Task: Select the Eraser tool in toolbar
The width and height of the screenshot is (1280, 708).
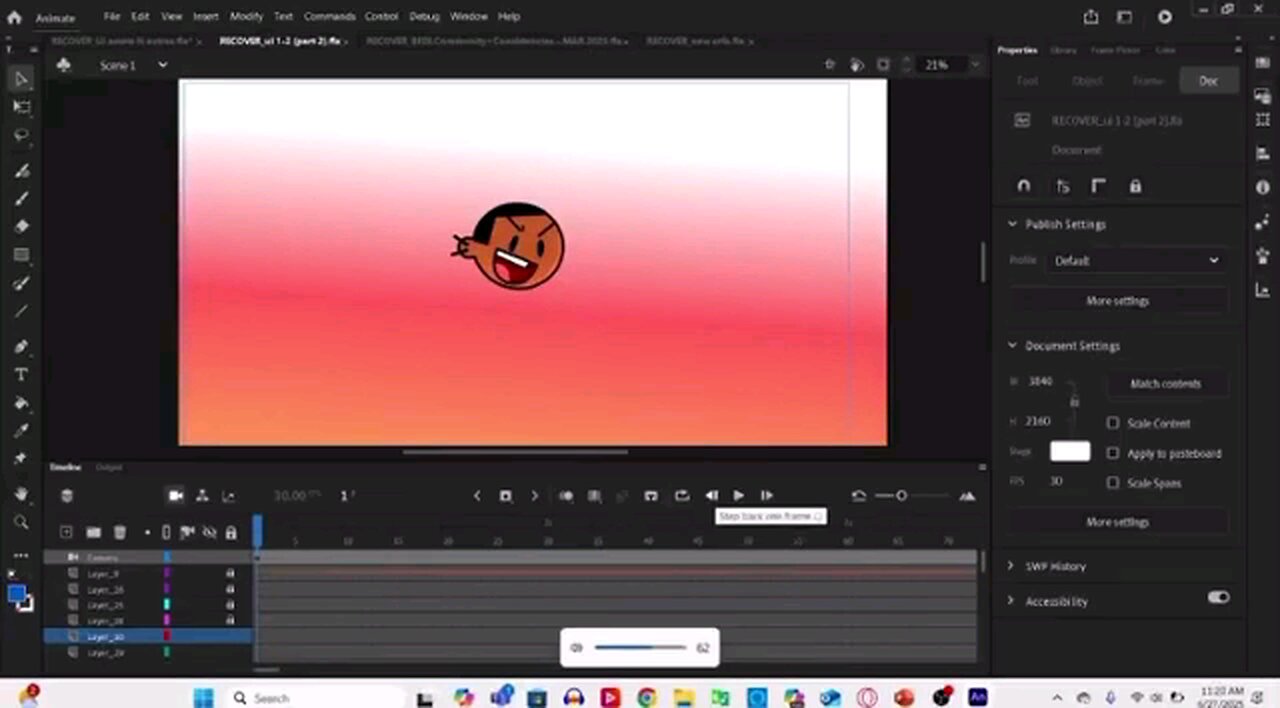Action: coord(21,226)
